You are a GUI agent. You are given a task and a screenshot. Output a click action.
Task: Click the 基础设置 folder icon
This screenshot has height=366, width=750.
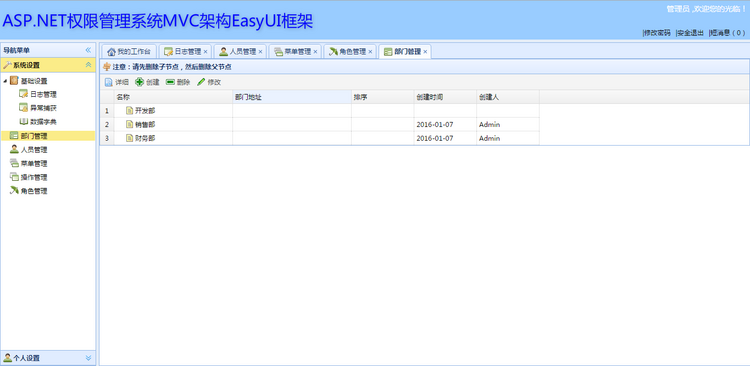tap(14, 81)
